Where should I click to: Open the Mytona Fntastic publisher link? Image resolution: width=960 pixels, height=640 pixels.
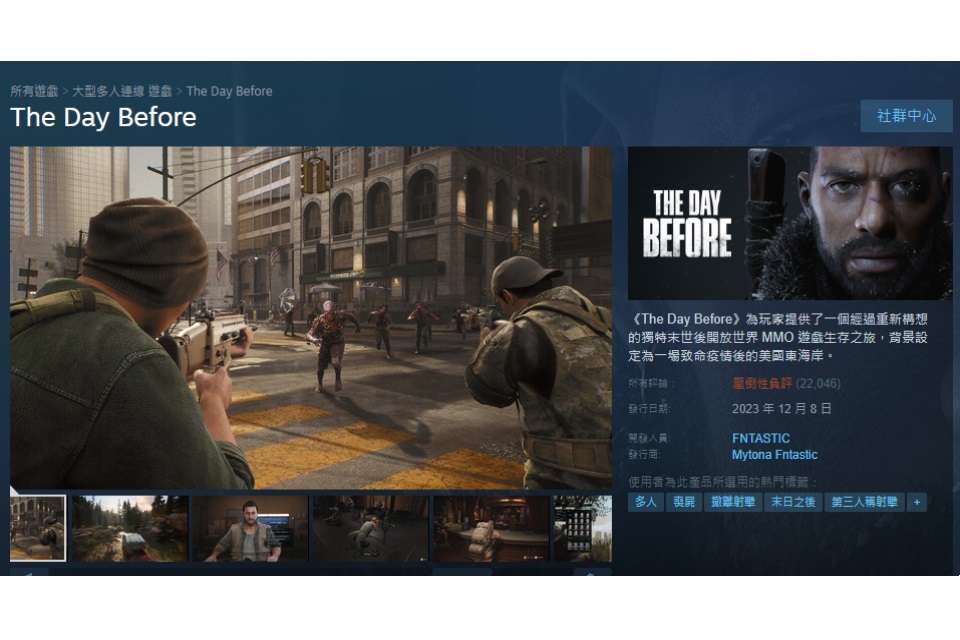click(774, 454)
